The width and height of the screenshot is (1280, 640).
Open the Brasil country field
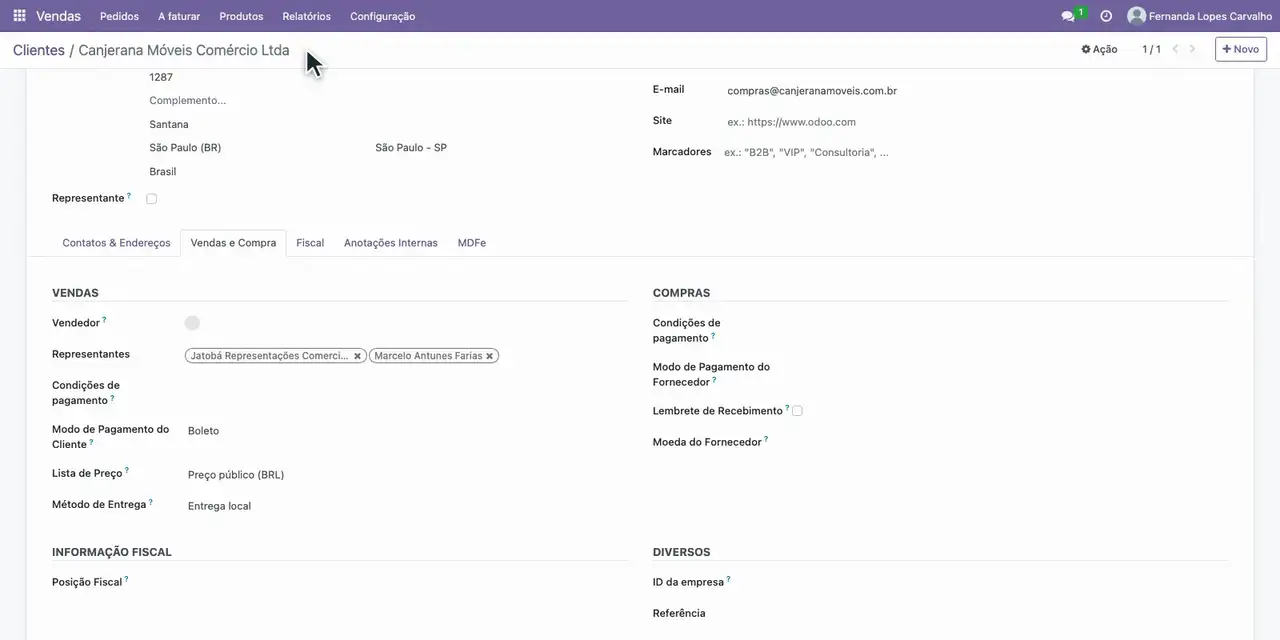[387, 172]
